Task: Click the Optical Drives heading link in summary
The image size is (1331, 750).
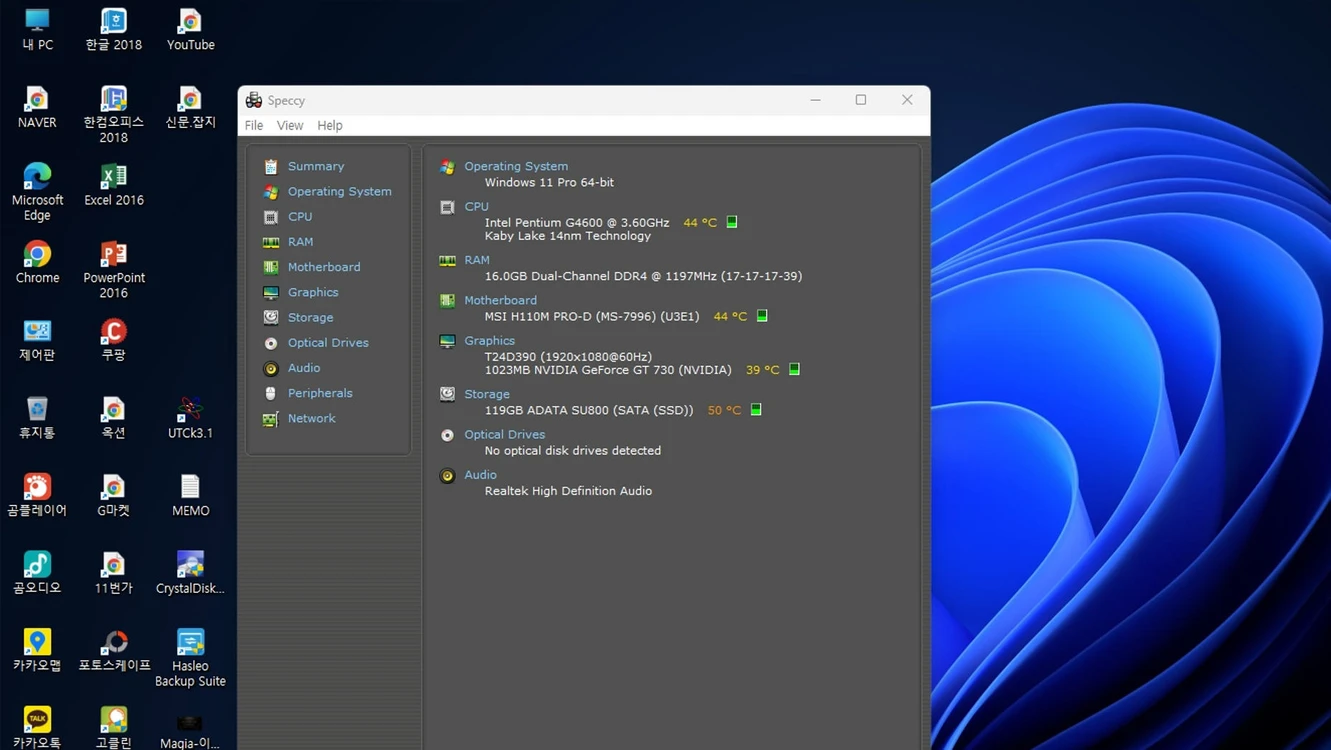Action: [505, 434]
